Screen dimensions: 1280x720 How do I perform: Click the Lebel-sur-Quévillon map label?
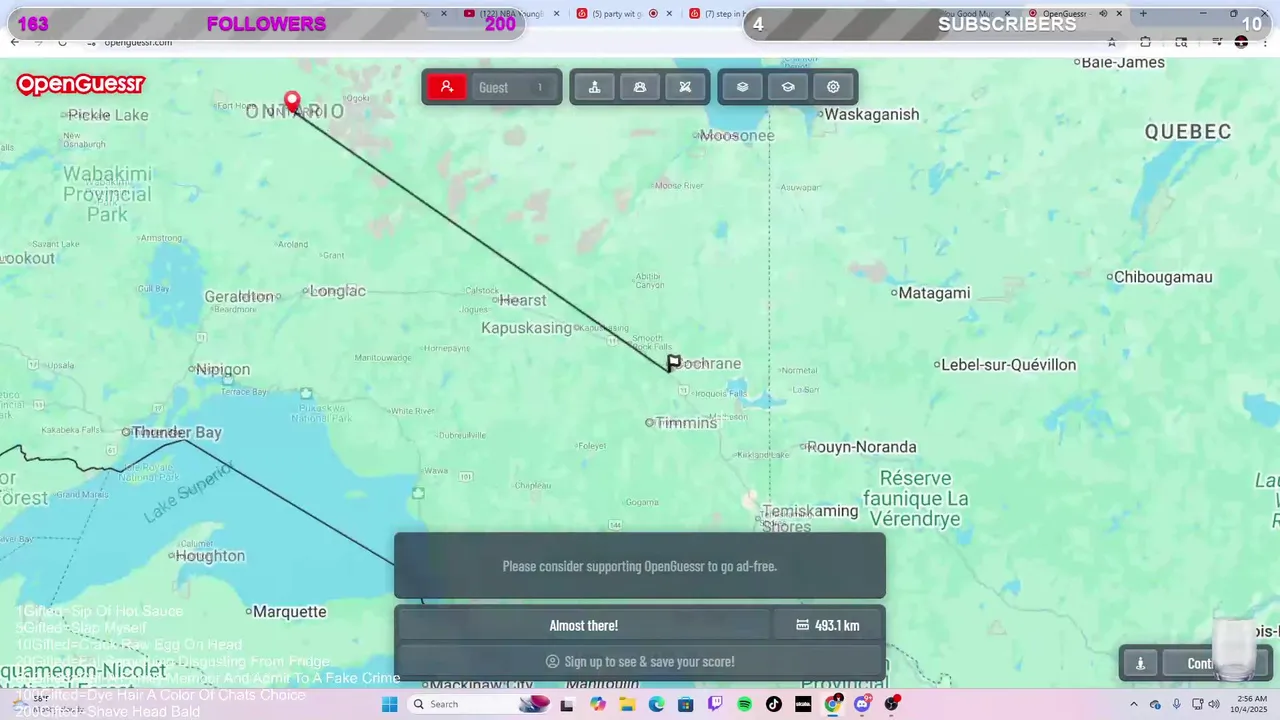[1009, 365]
